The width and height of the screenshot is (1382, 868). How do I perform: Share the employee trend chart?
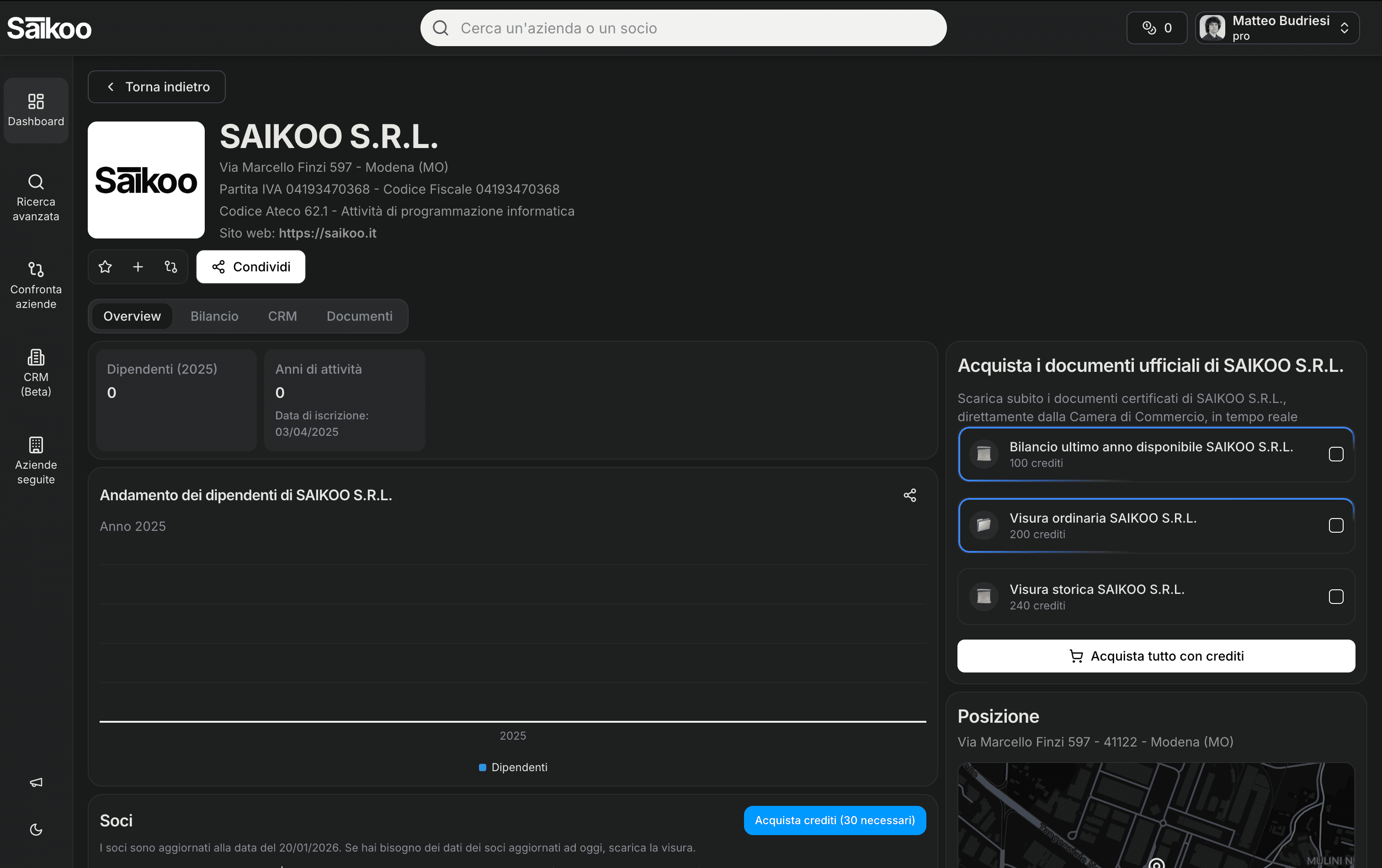pos(910,495)
